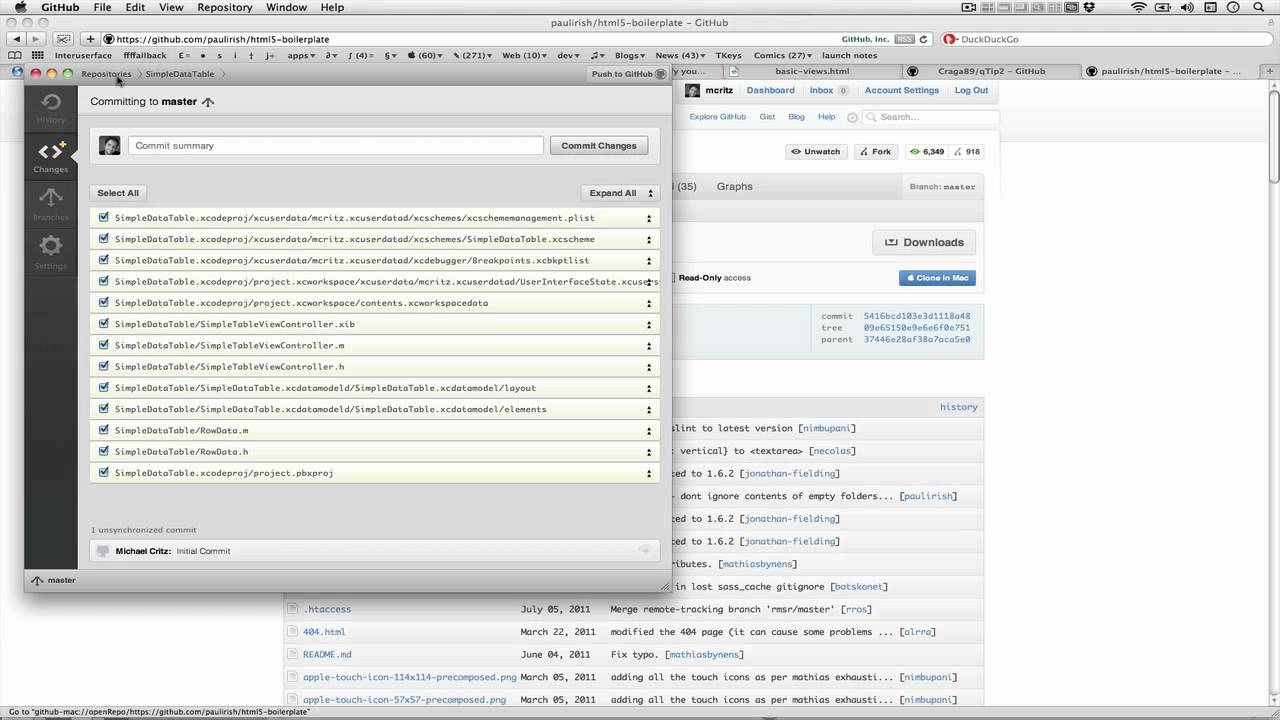Viewport: 1280px width, 720px height.
Task: Uncheck Breakpoints.xcbkptlist checkbox
Action: pyautogui.click(x=104, y=260)
